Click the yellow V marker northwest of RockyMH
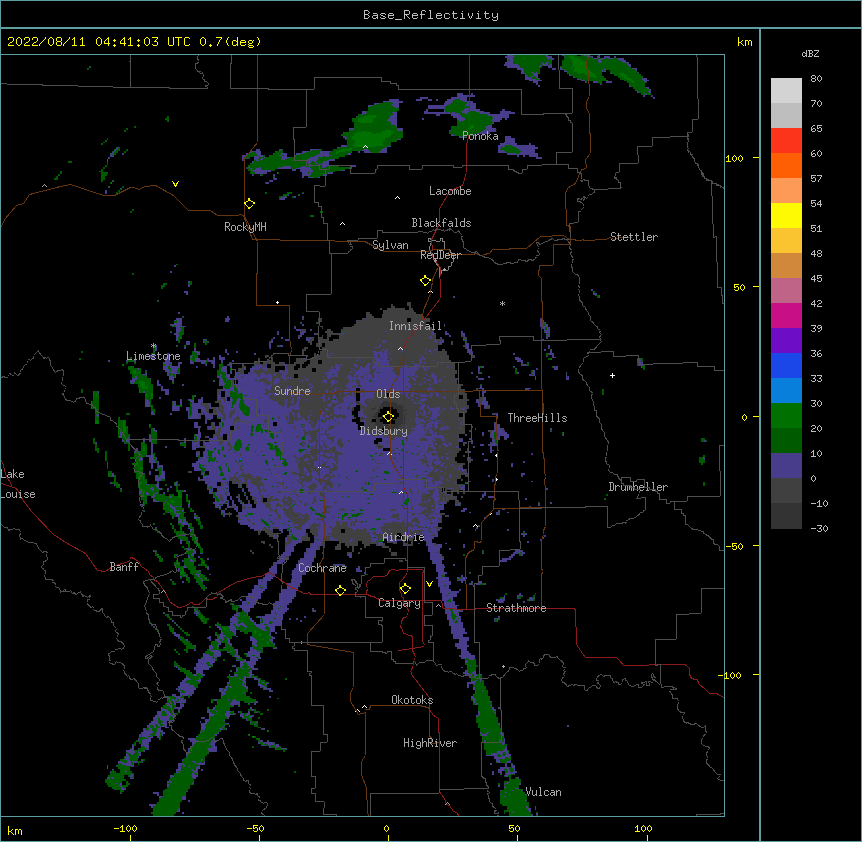 tap(175, 184)
